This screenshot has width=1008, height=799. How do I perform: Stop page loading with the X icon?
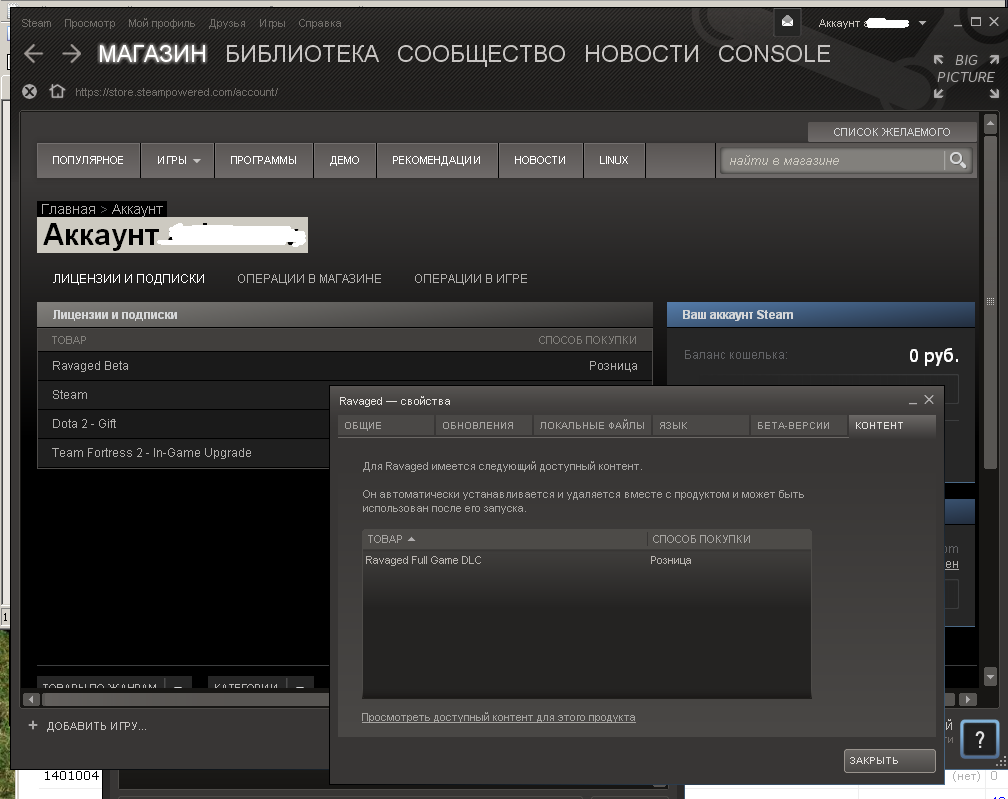30,91
